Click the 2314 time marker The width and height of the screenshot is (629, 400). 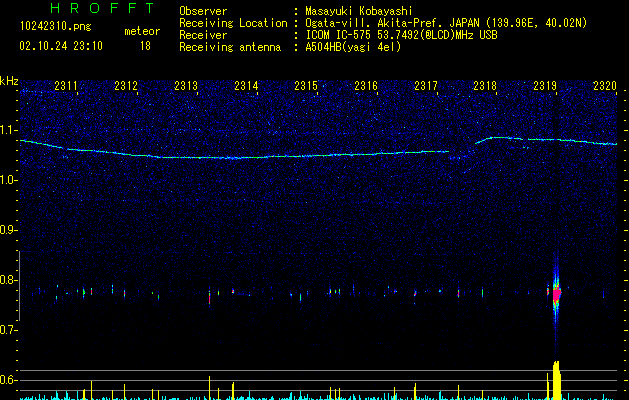point(246,86)
